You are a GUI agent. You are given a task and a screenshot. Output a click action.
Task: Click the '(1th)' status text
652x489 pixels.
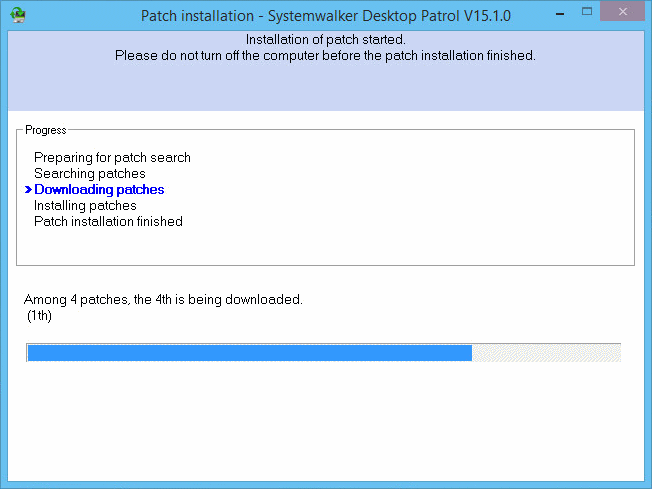click(39, 316)
